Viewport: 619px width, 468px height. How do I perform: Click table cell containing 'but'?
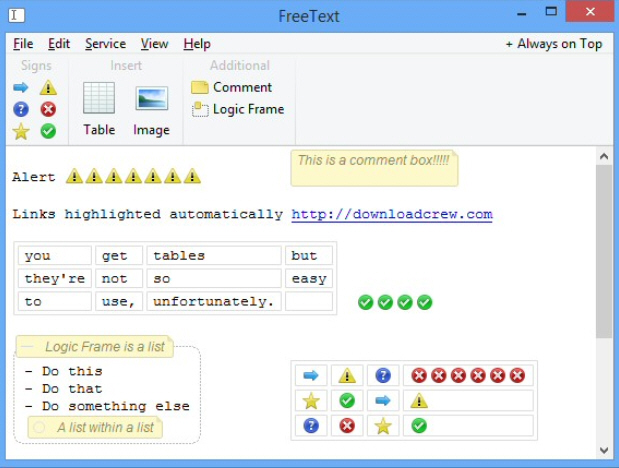pyautogui.click(x=309, y=256)
